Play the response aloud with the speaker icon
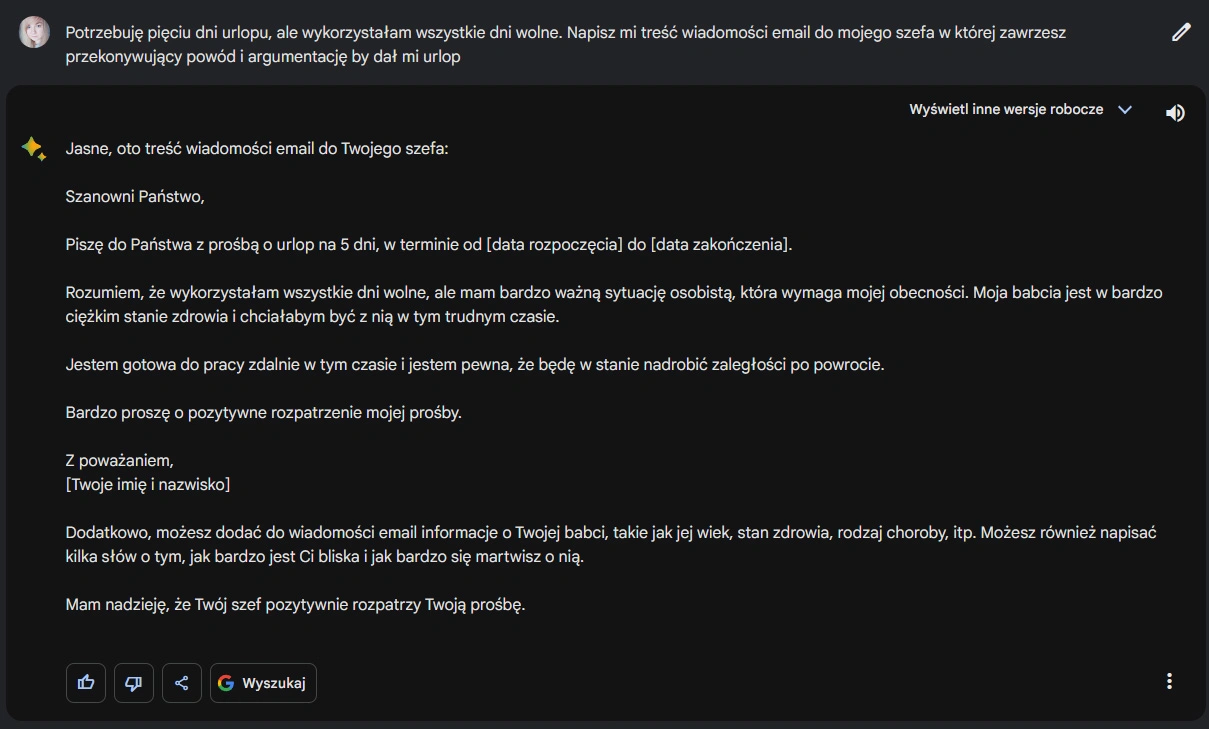The image size is (1209, 729). pyautogui.click(x=1175, y=113)
